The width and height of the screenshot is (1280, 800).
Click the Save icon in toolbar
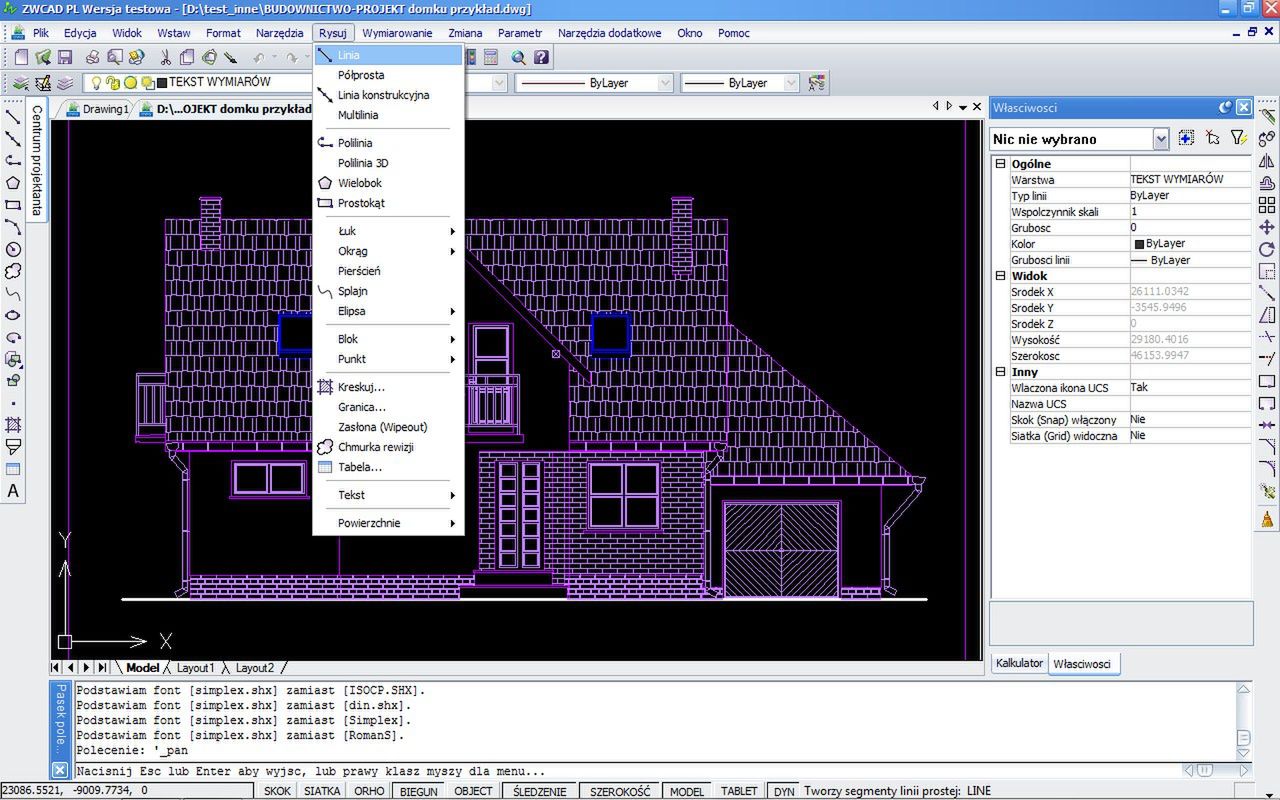click(x=65, y=58)
